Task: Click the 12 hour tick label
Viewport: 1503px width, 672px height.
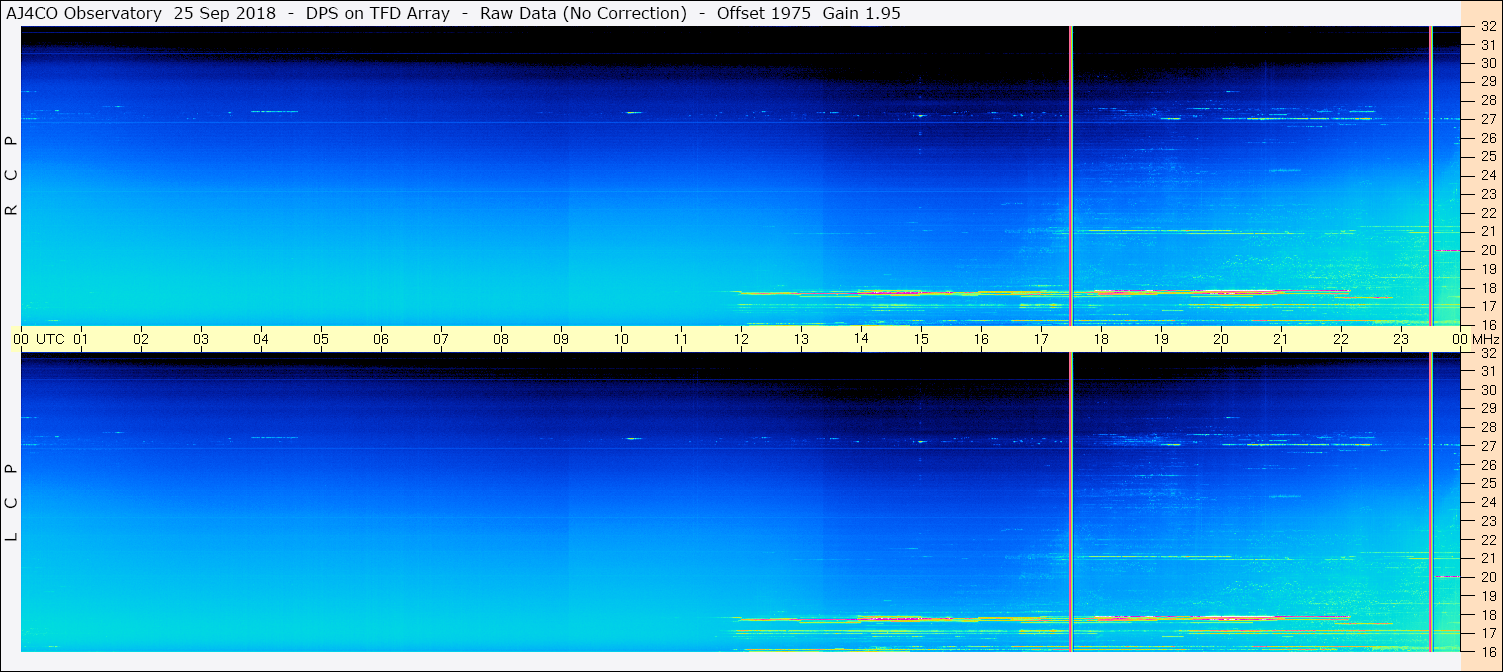Action: click(741, 339)
